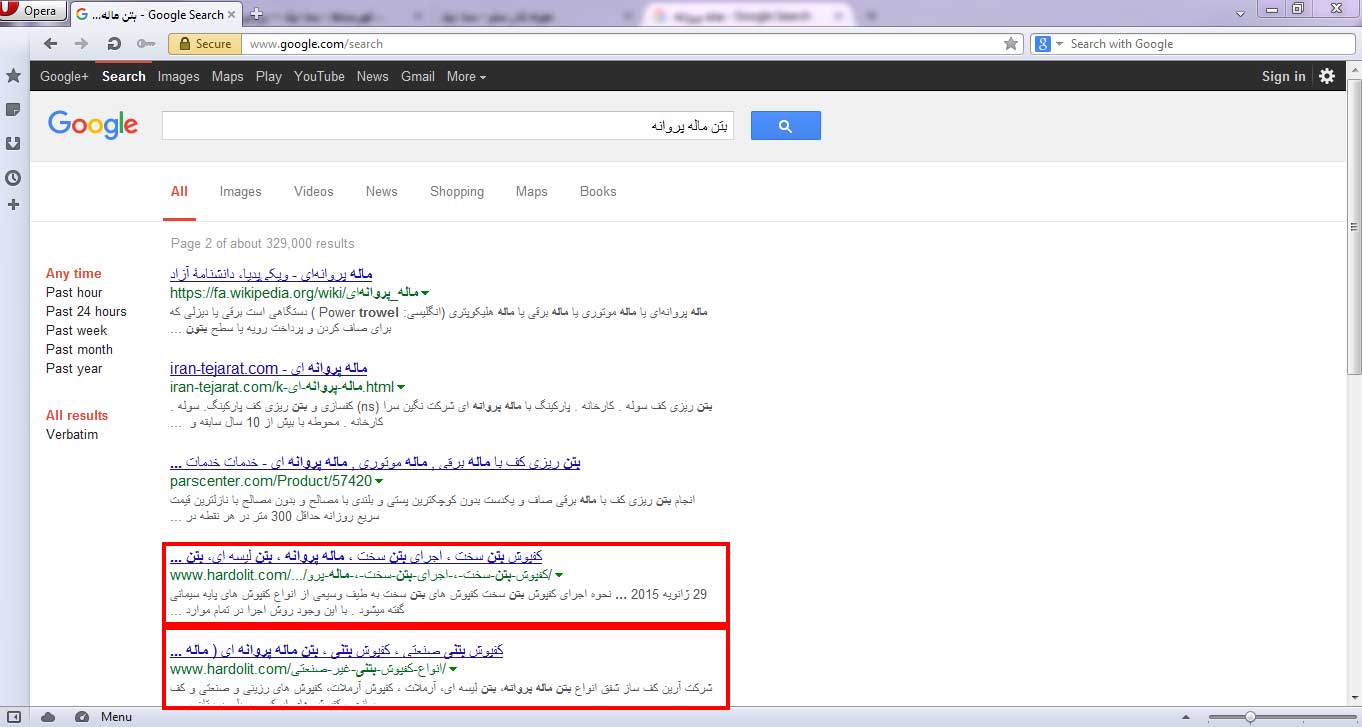
Task: Add a panel with sidebar plus
Action: 13,205
